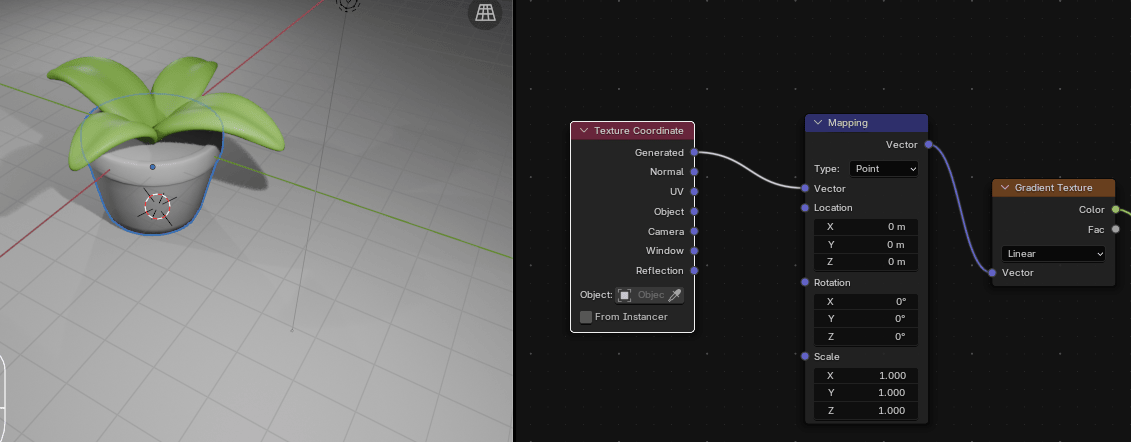1131x442 pixels.
Task: Open the Mapping Type dropdown set to Point
Action: (x=883, y=169)
